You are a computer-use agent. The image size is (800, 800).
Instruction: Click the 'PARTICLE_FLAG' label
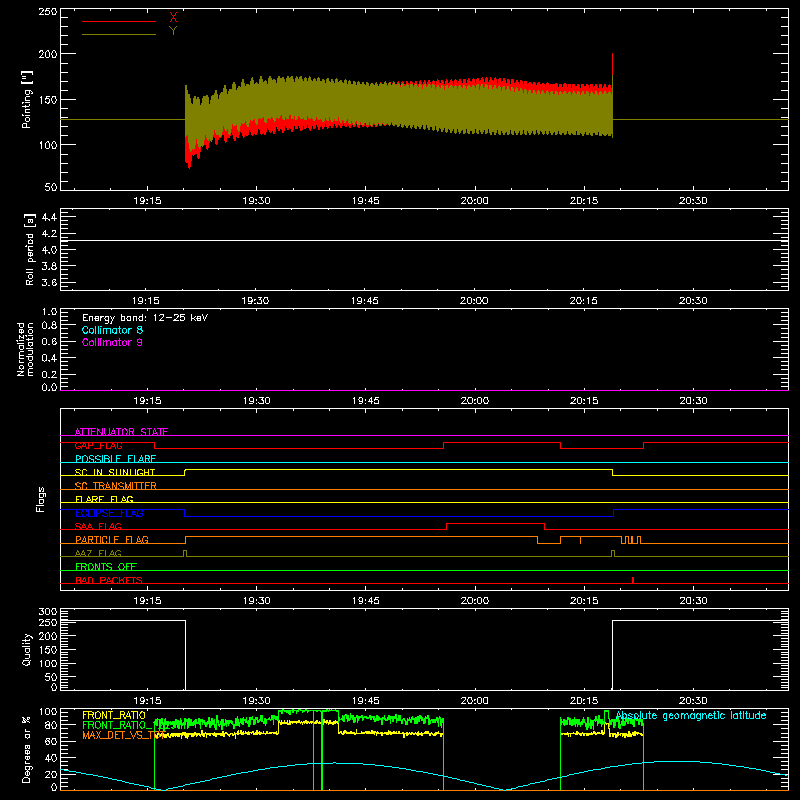[112, 539]
